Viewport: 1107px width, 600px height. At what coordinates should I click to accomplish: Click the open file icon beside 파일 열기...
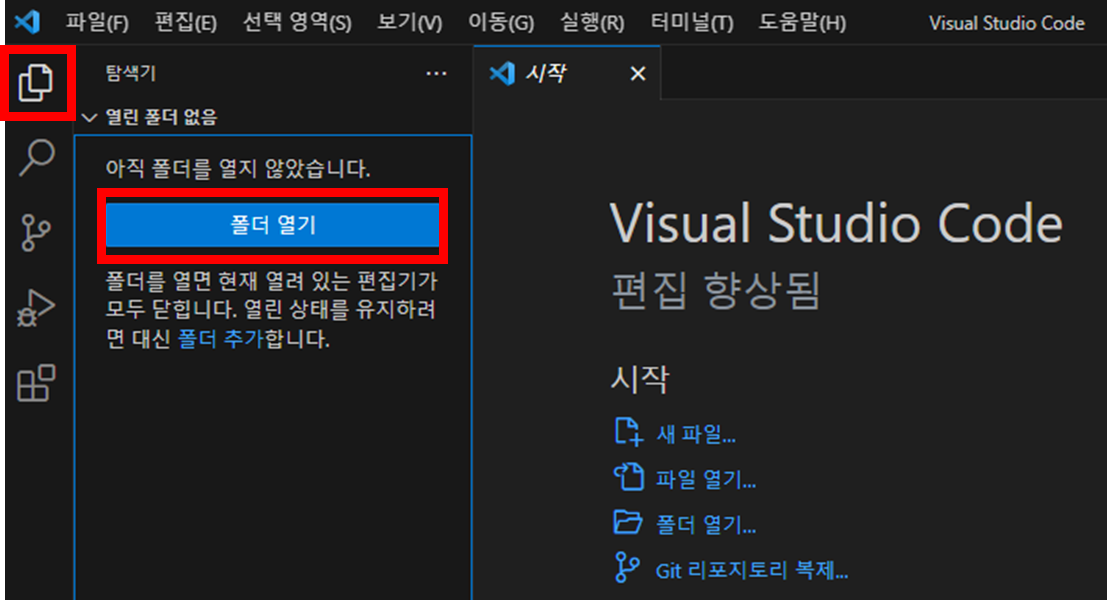click(628, 477)
